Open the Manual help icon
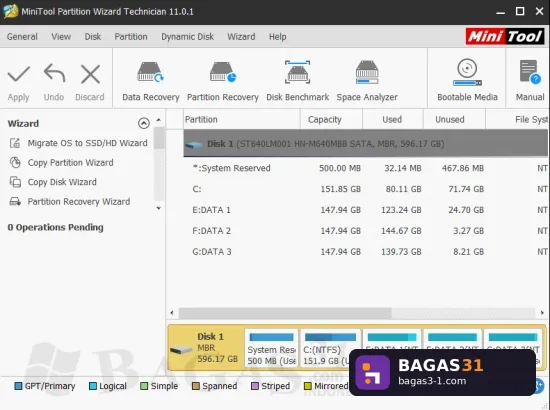Image resolution: width=550 pixels, height=410 pixels. click(530, 72)
